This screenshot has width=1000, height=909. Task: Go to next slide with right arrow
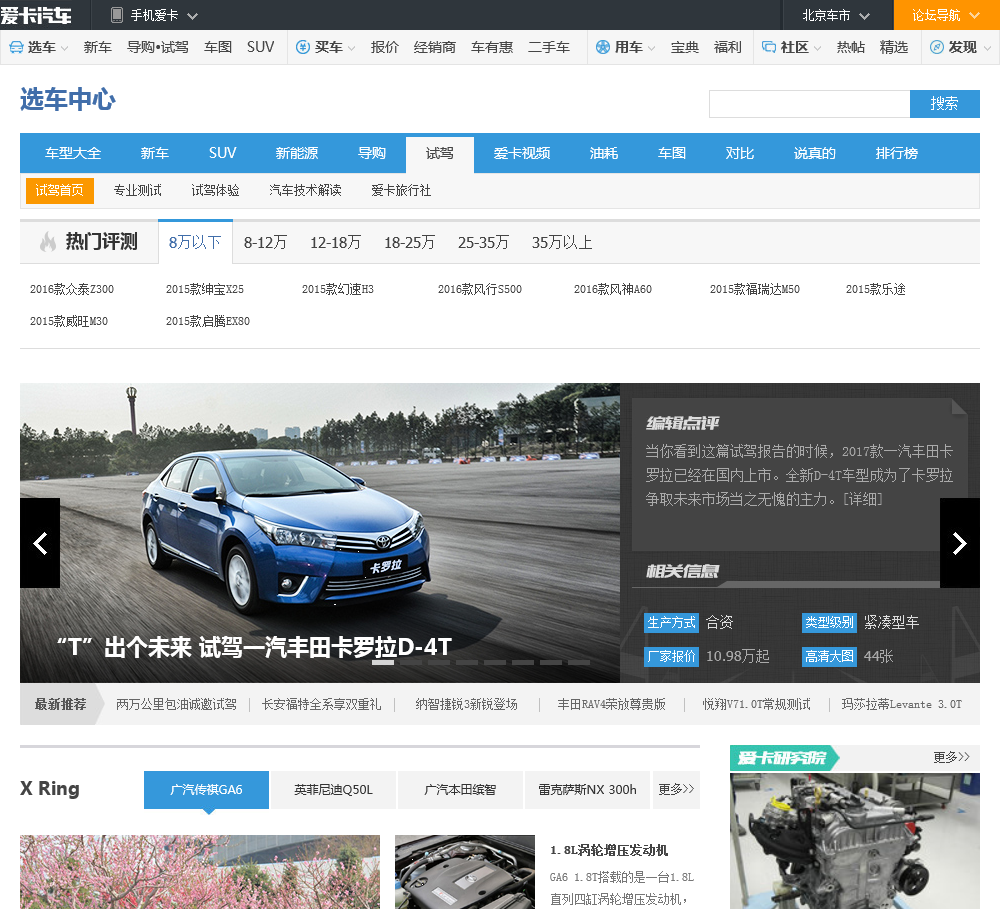click(959, 543)
